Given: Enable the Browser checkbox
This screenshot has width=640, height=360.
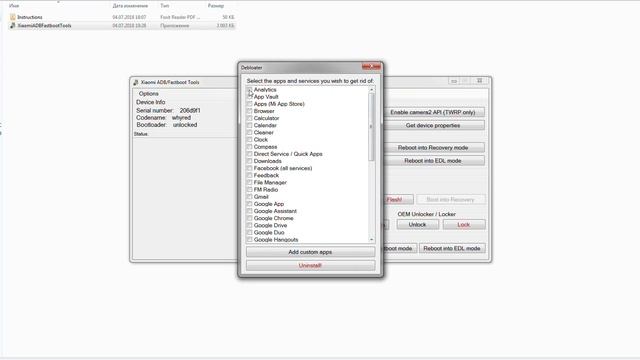Looking at the screenshot, I should point(249,111).
